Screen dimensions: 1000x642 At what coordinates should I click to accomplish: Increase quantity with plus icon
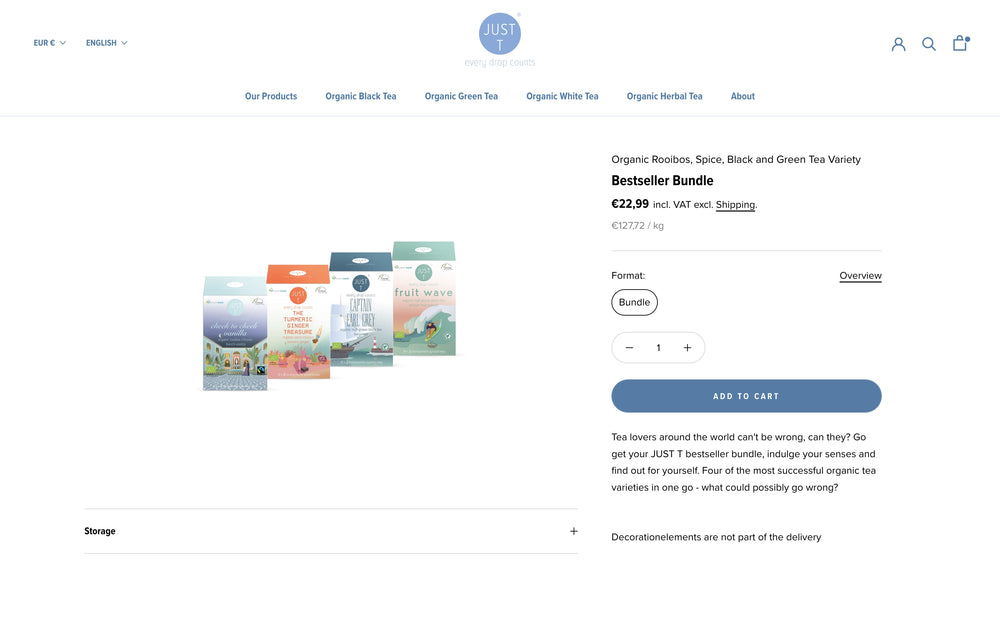tap(687, 348)
